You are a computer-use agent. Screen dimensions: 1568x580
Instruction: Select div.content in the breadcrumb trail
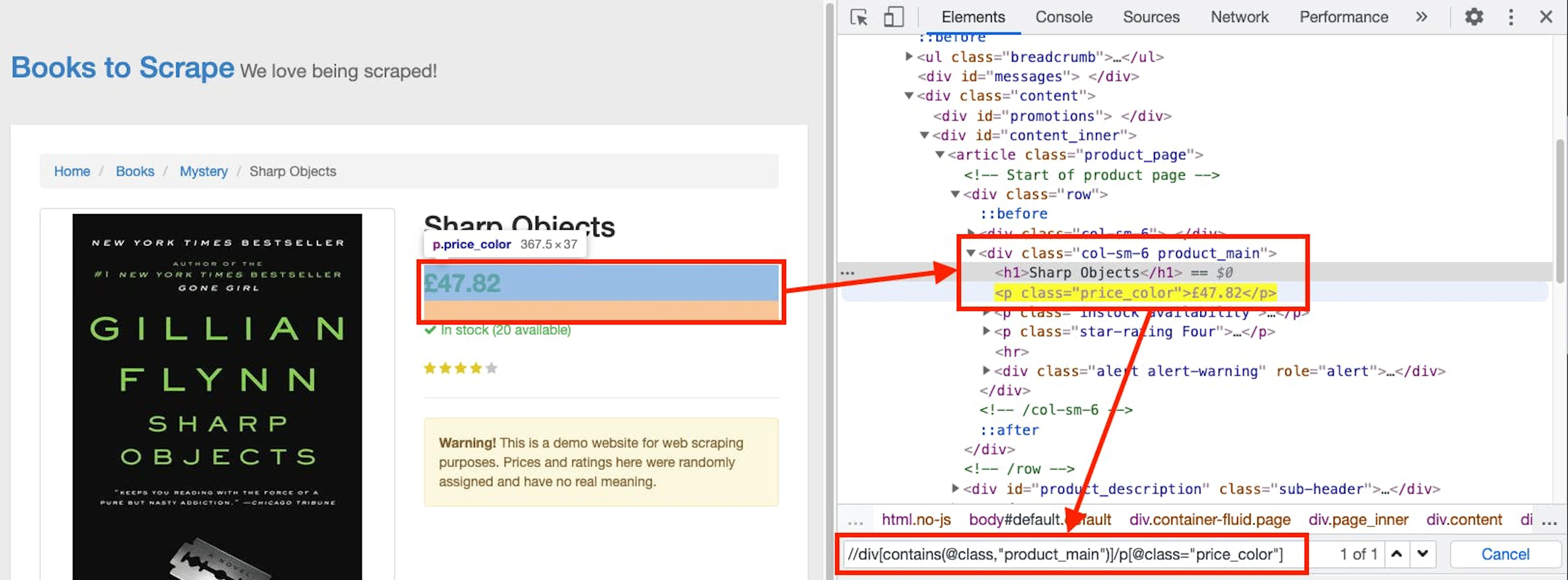(x=1464, y=520)
